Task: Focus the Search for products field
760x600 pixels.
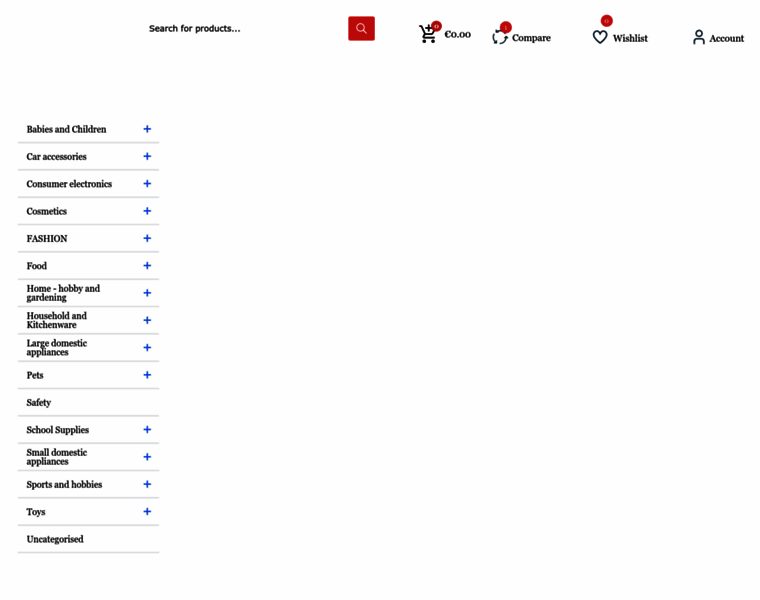Action: [245, 29]
